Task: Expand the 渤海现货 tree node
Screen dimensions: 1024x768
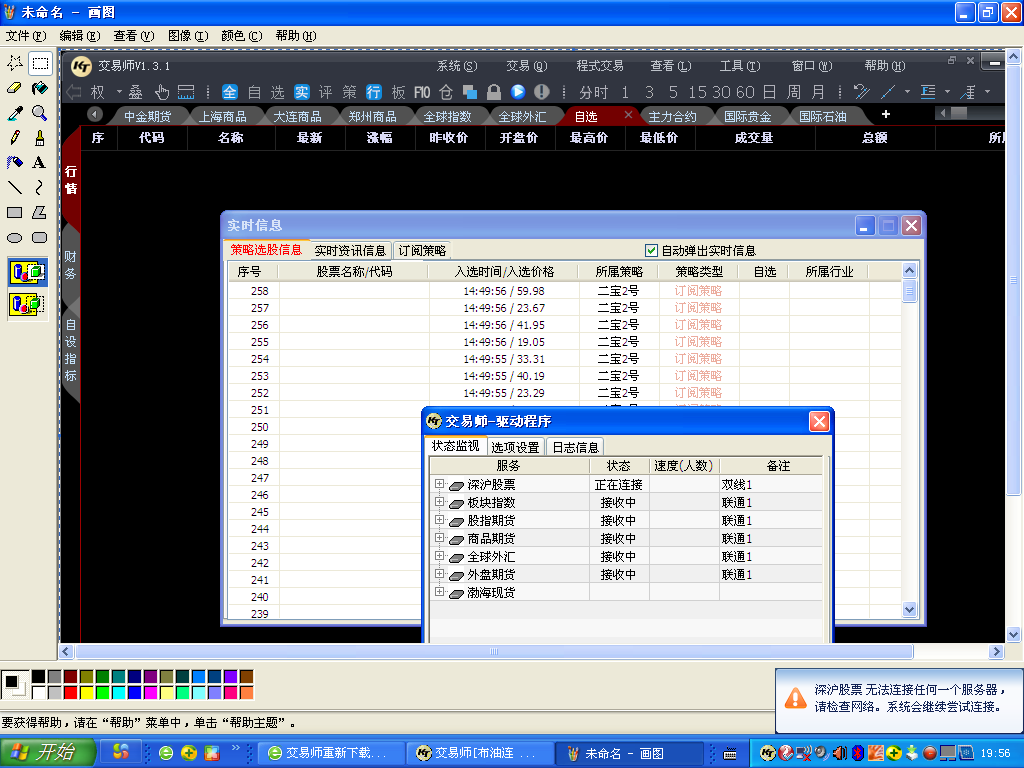Action: [439, 593]
